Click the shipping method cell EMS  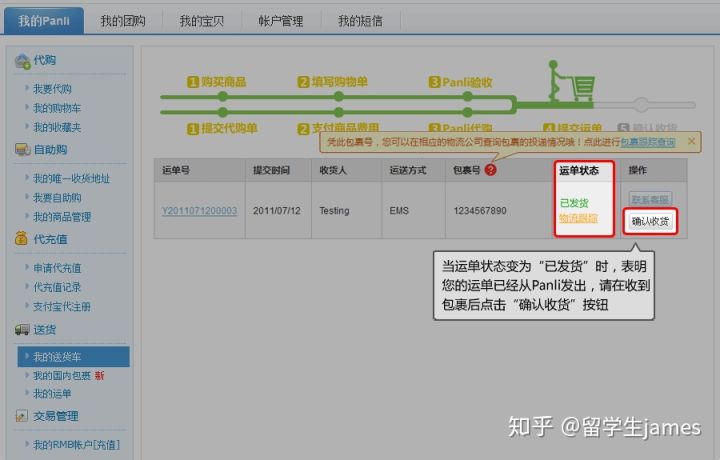[x=399, y=211]
